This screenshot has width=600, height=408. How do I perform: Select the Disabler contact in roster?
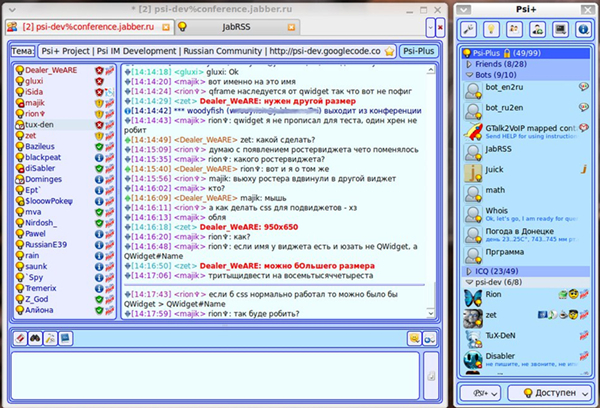pyautogui.click(x=526, y=360)
